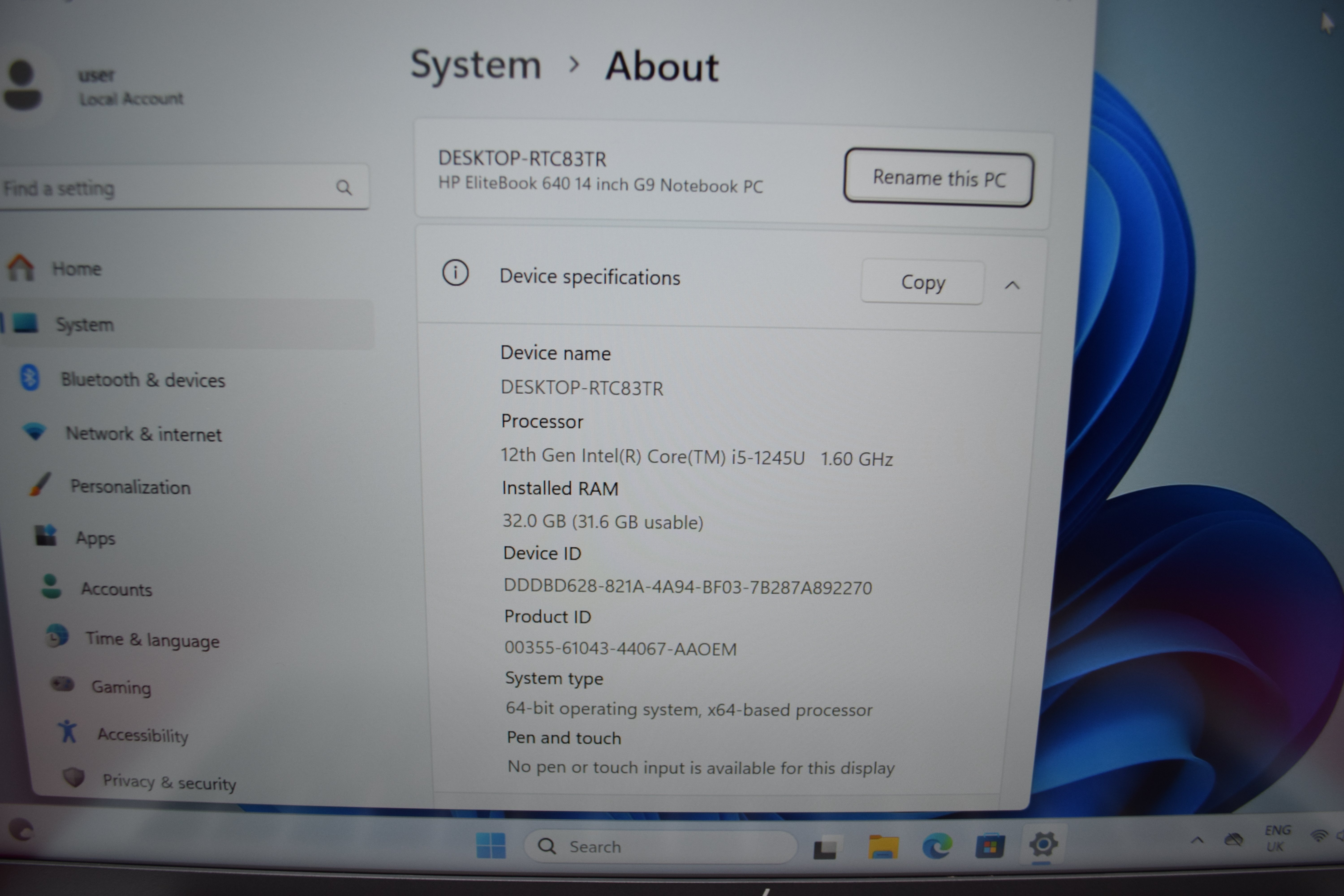Click the magnifier icon in Find a setting

(x=344, y=187)
